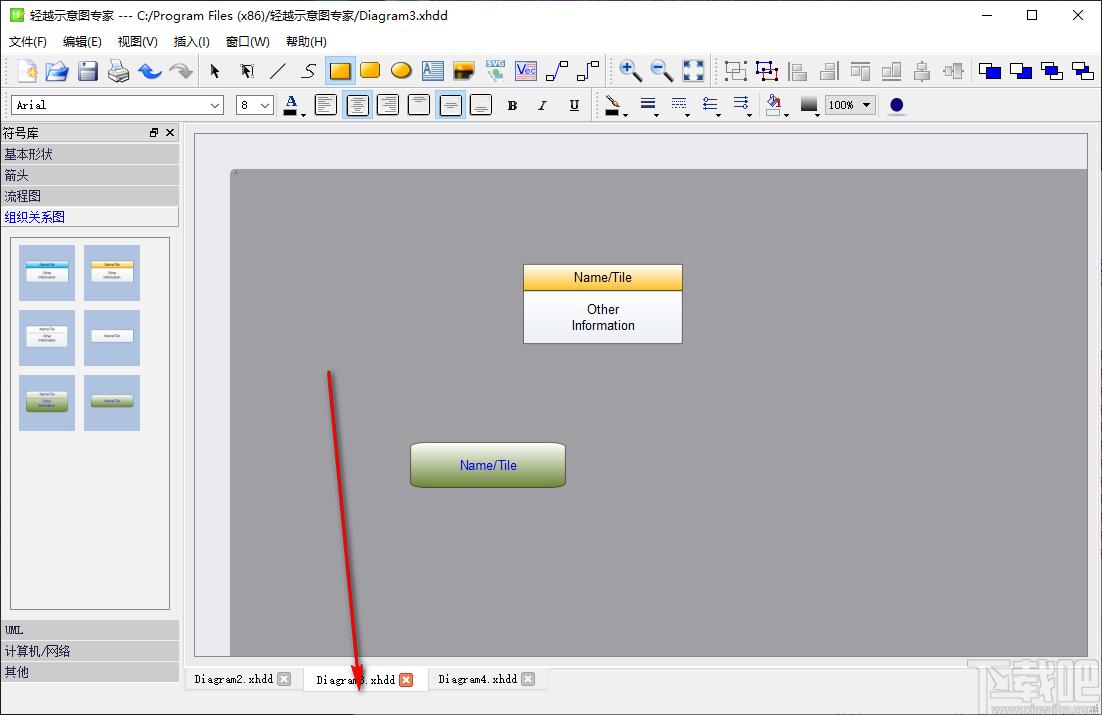Screen dimensions: 1102x715
Task: Toggle center text alignment
Action: coord(357,105)
